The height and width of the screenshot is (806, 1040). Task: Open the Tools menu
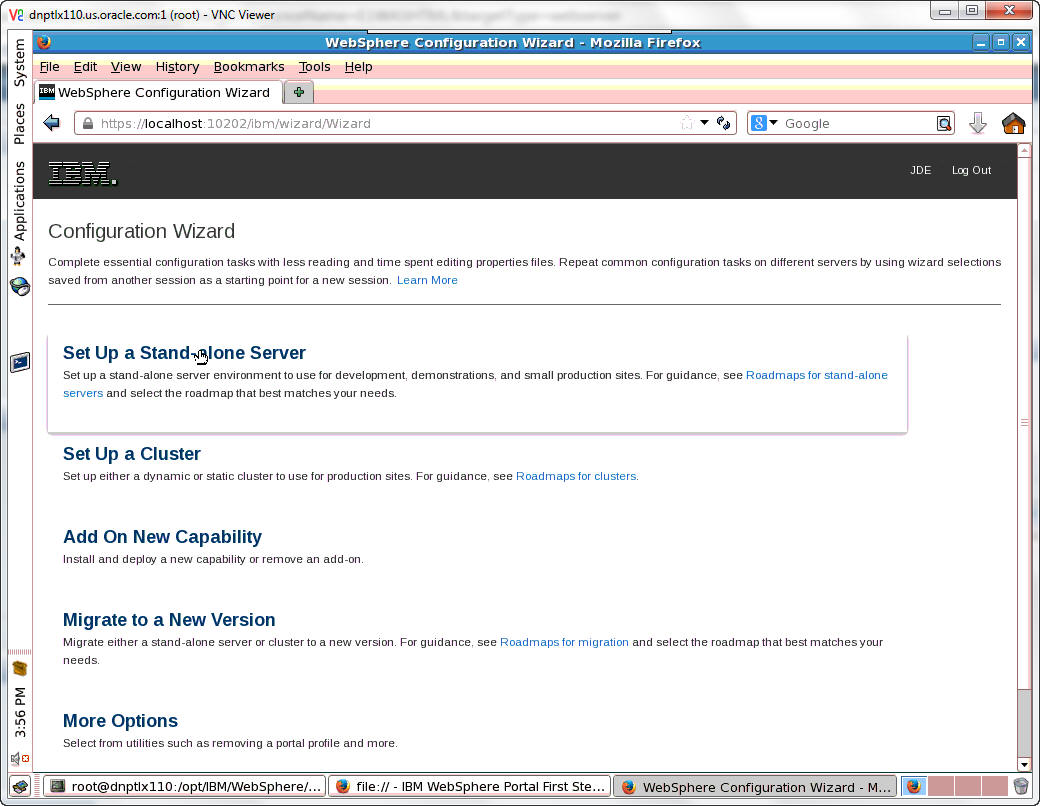point(314,67)
